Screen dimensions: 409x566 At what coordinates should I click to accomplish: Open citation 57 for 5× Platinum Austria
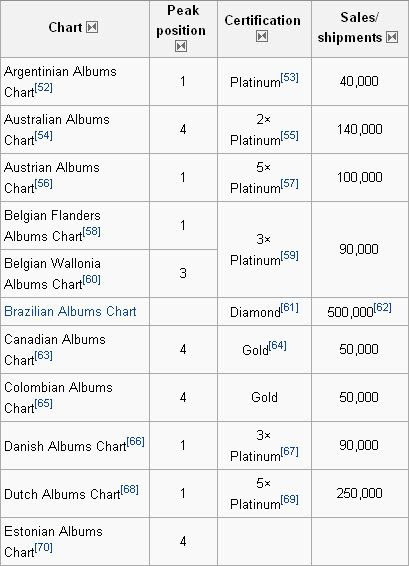point(289,183)
